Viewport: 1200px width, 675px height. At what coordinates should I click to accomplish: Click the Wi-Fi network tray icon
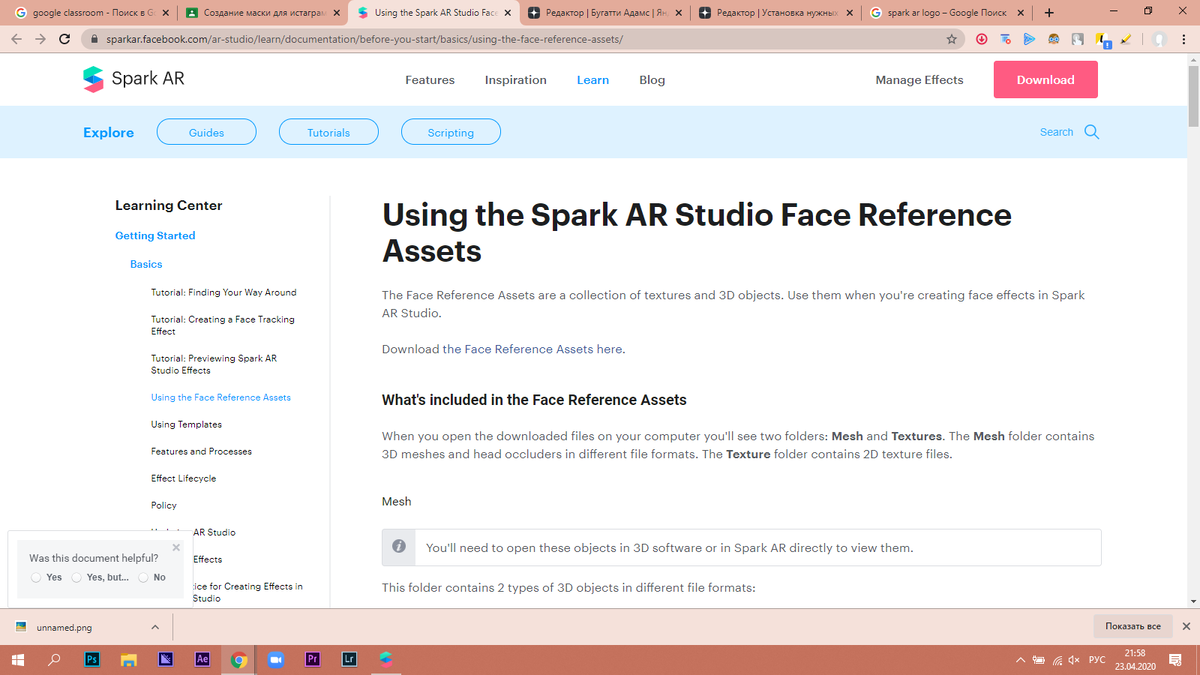pyautogui.click(x=1056, y=660)
